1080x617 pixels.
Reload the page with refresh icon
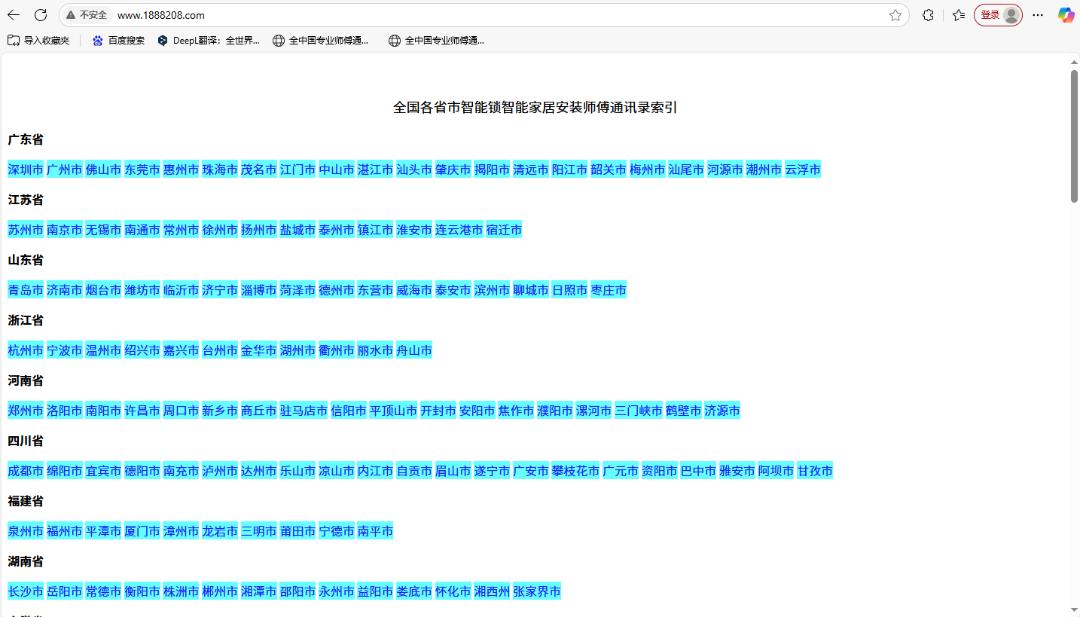click(x=41, y=14)
